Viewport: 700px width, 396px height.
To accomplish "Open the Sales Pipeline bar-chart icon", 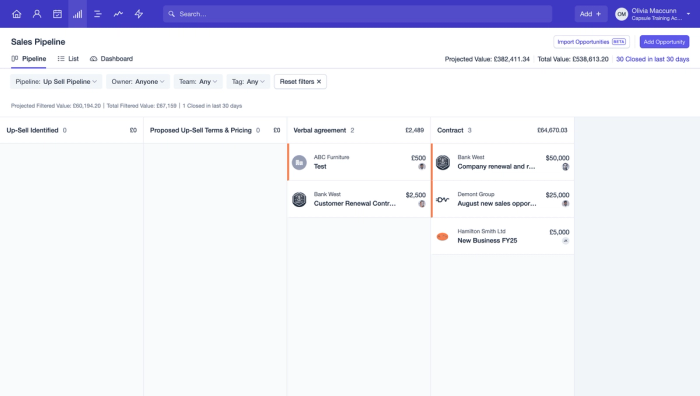I will click(x=77, y=14).
